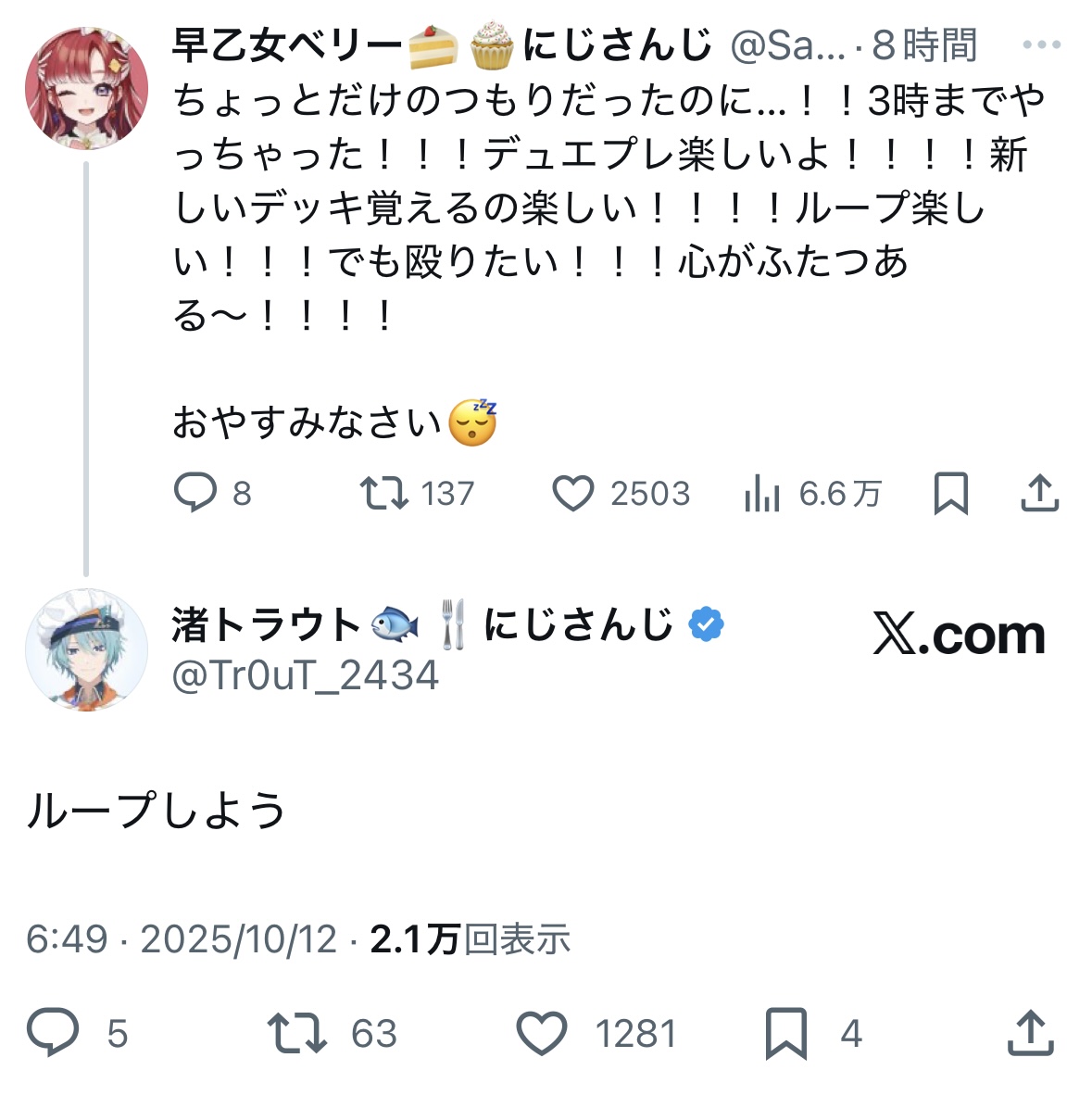Reply to the ループしよう post
Image resolution: width=1092 pixels, height=1108 pixels.
pos(53,1032)
